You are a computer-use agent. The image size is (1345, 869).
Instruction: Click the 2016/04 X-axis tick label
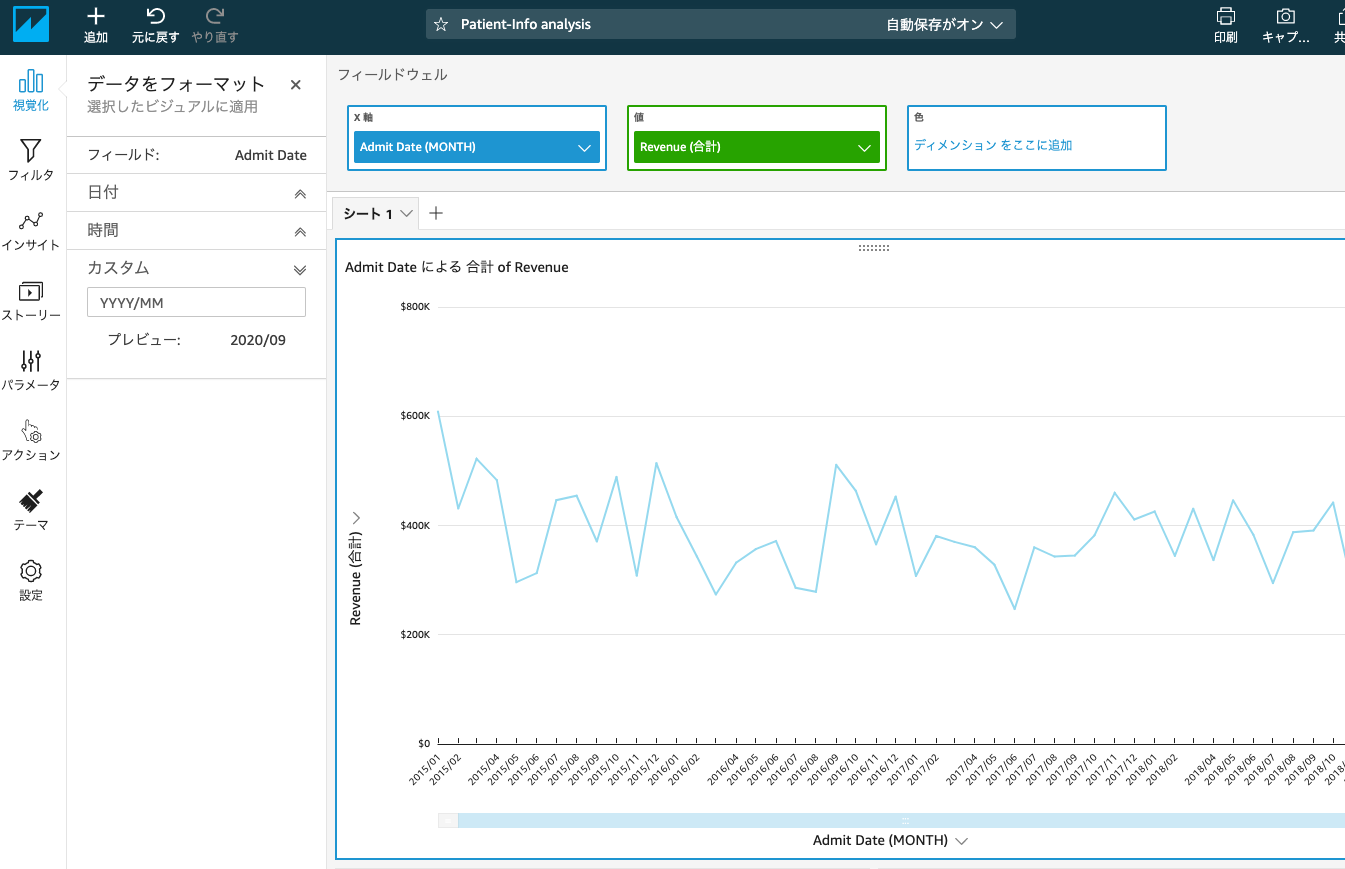click(x=725, y=771)
